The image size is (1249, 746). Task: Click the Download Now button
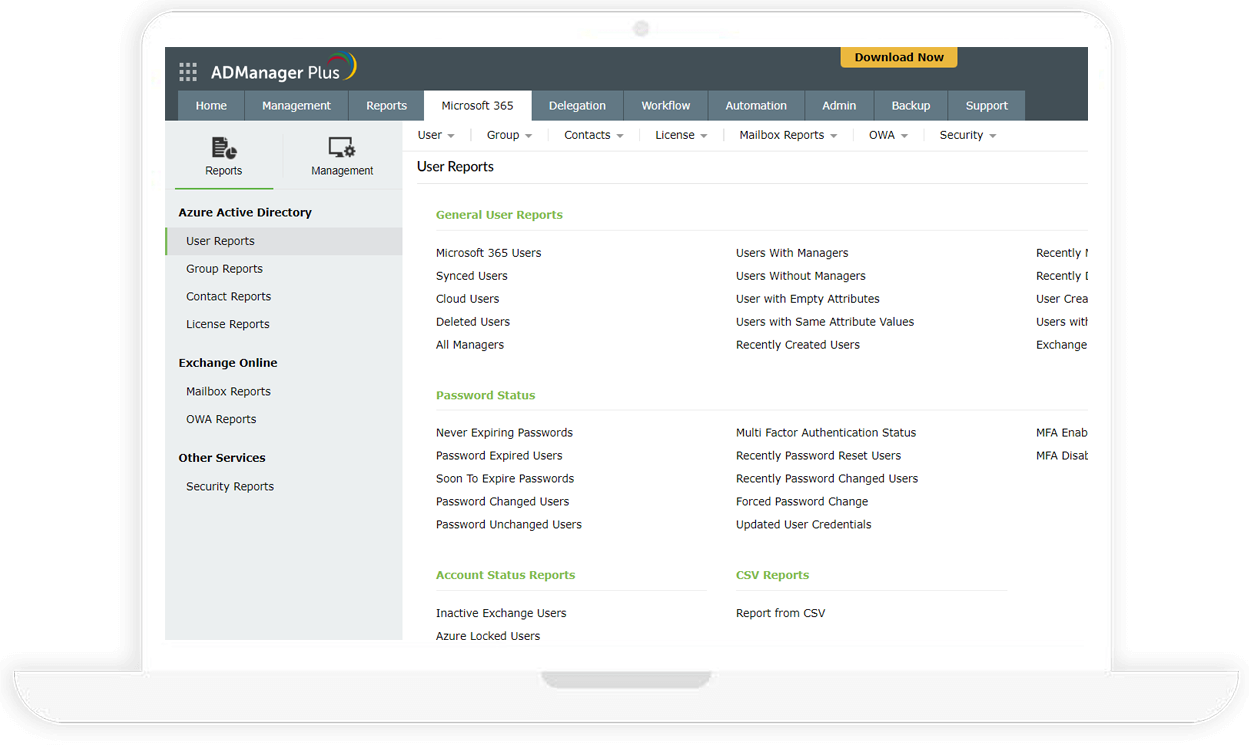pos(899,57)
